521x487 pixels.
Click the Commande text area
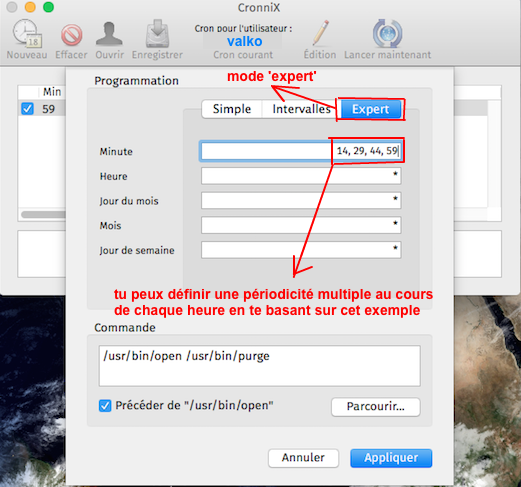(x=260, y=366)
